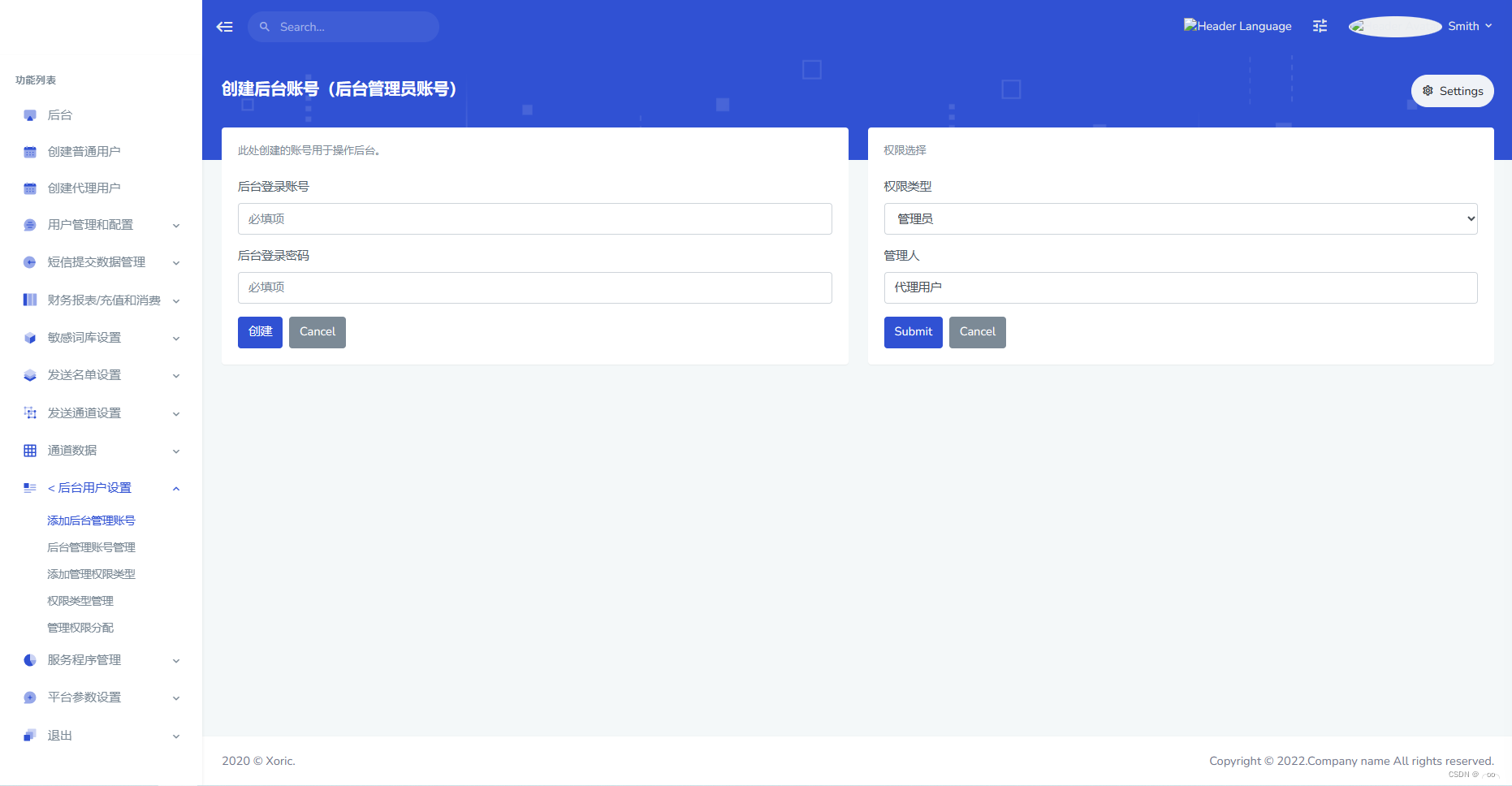Click the 创建 button
The height and width of the screenshot is (786, 1512).
260,332
